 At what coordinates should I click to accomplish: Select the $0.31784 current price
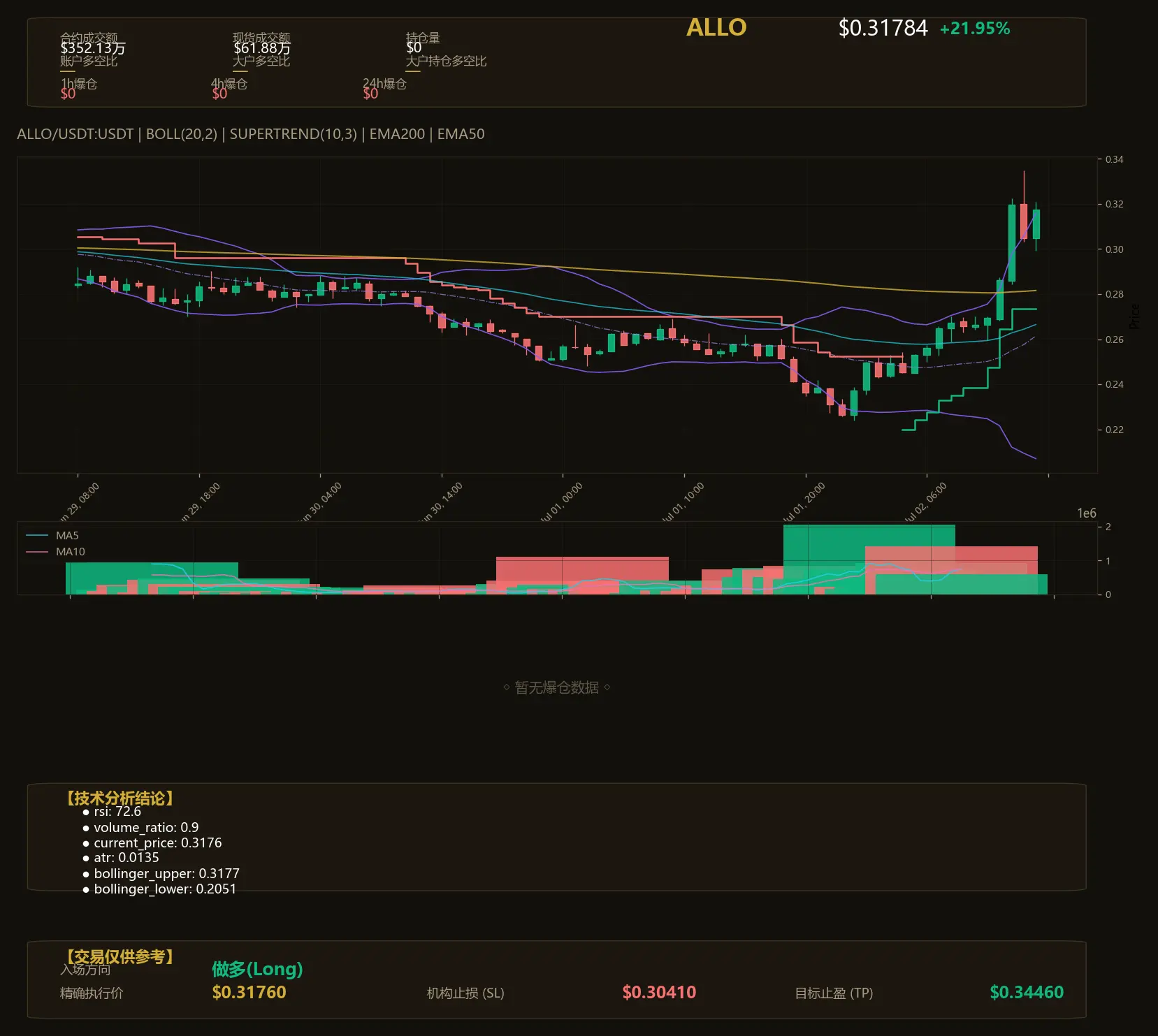pos(883,28)
